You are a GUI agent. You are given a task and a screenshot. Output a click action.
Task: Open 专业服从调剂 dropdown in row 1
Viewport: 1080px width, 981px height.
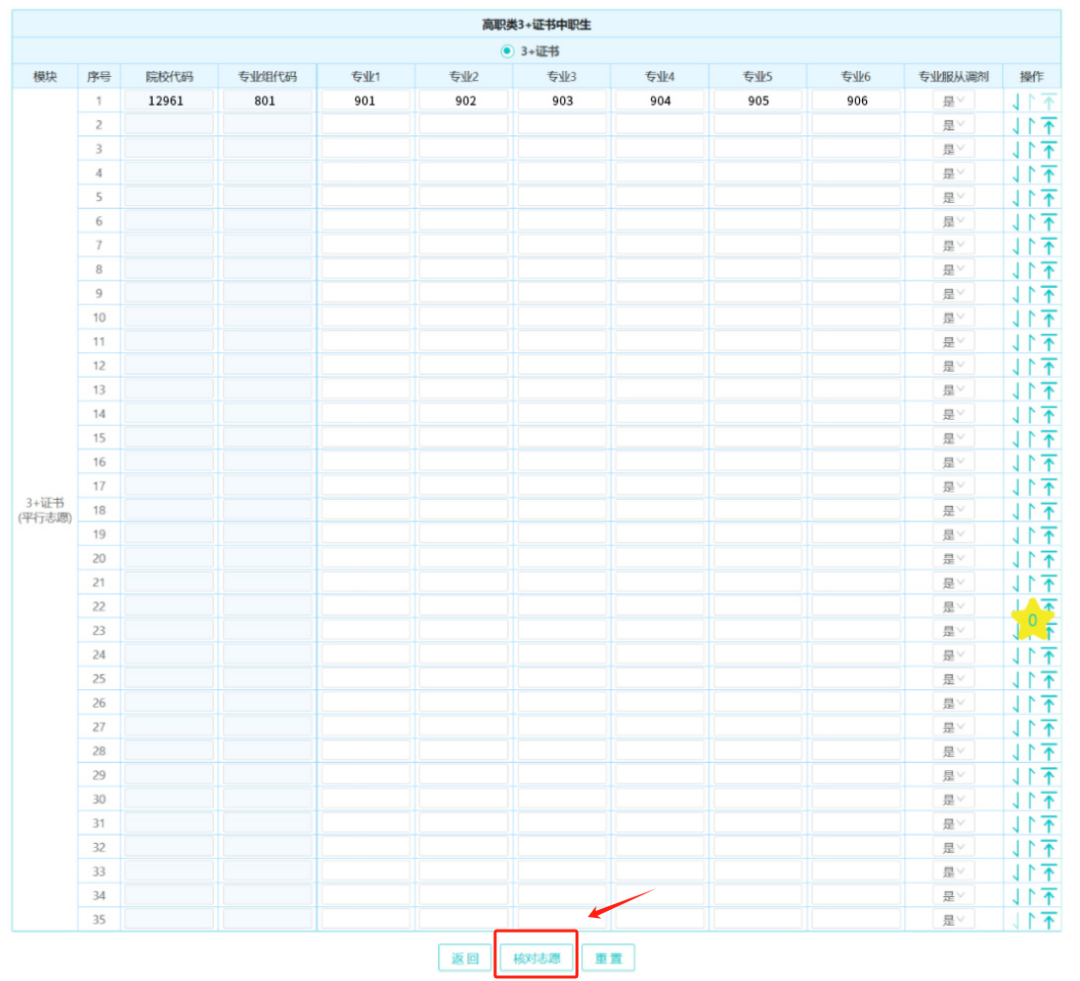click(953, 101)
